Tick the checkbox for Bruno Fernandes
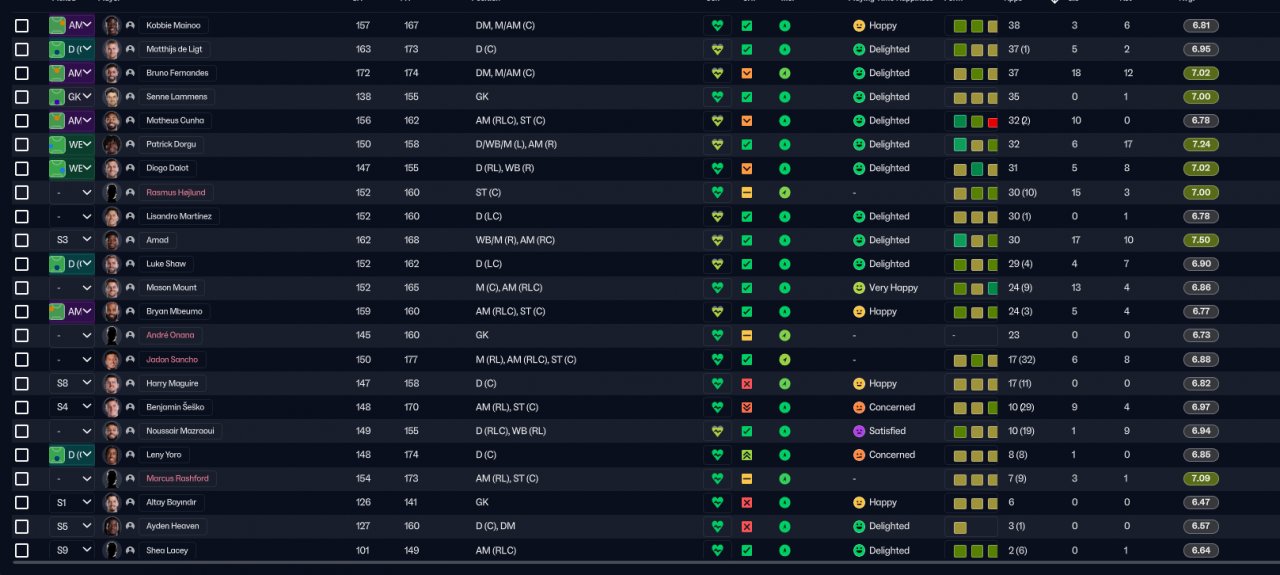1280x575 pixels. tap(22, 73)
